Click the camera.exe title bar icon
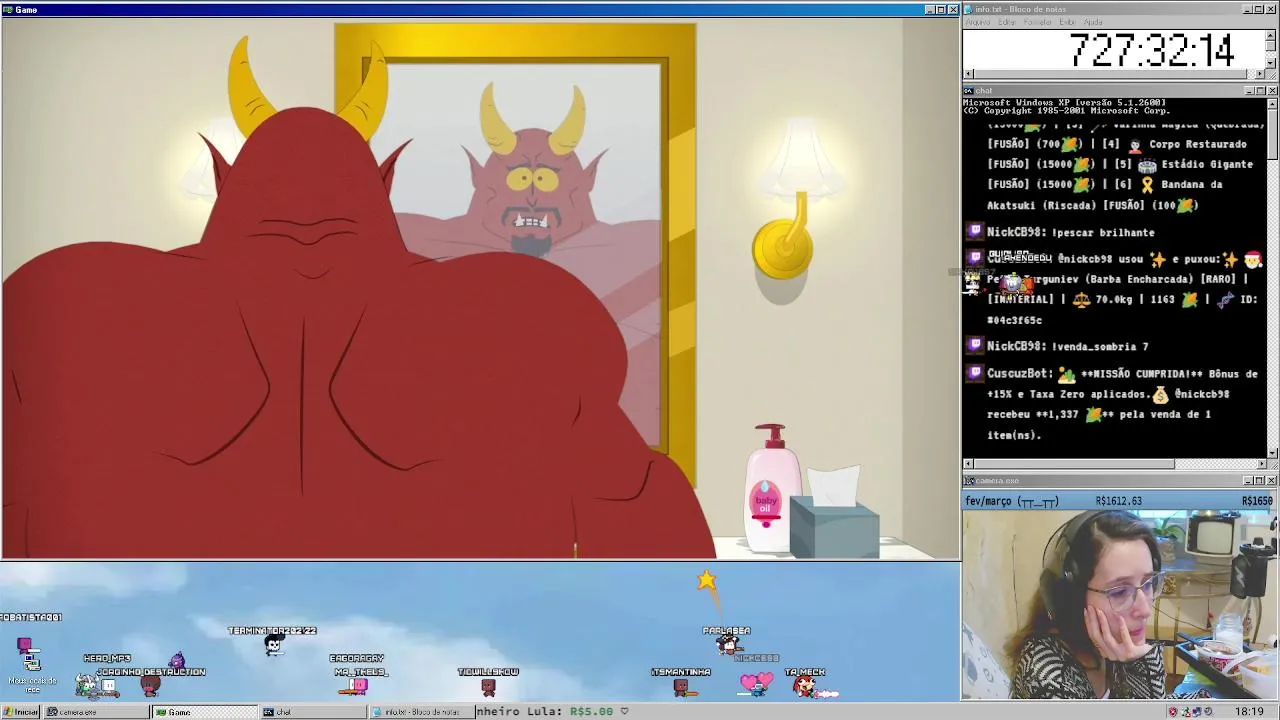The image size is (1280, 720). point(968,481)
